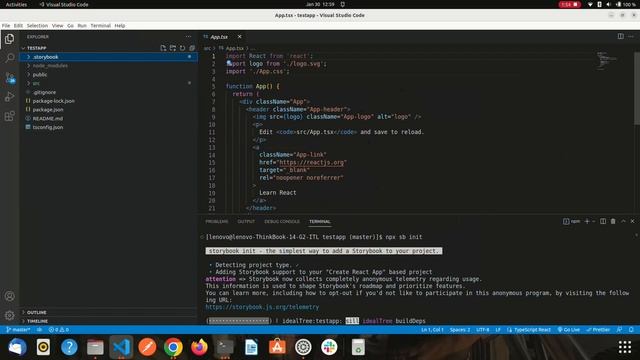Open the Source Control view

pos(9,78)
